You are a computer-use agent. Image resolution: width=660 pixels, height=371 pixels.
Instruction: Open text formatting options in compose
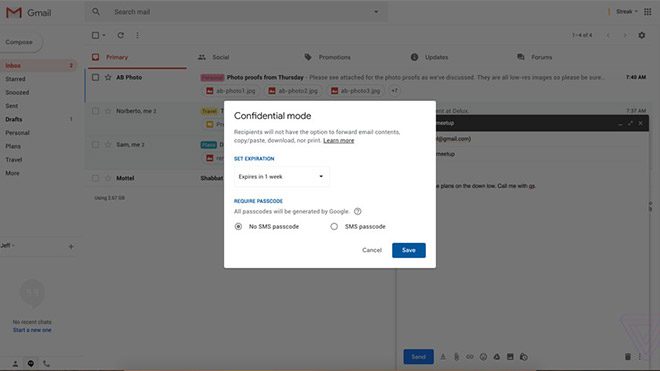pyautogui.click(x=443, y=357)
